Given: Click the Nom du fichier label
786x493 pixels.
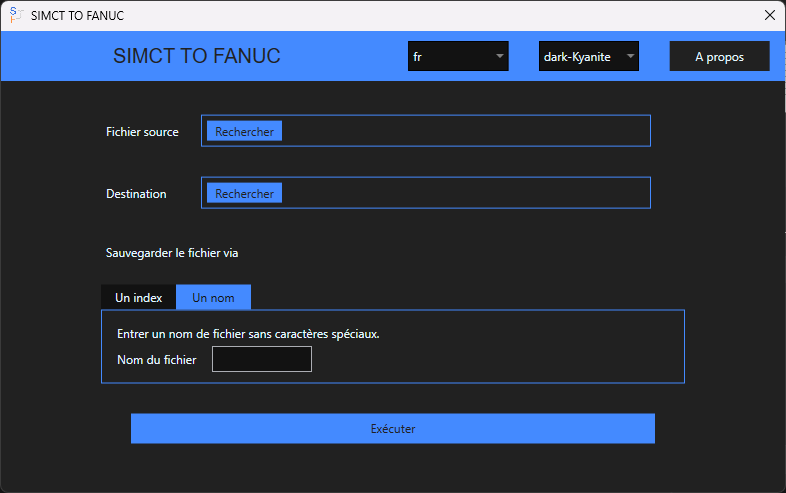Looking at the screenshot, I should pyautogui.click(x=157, y=360).
